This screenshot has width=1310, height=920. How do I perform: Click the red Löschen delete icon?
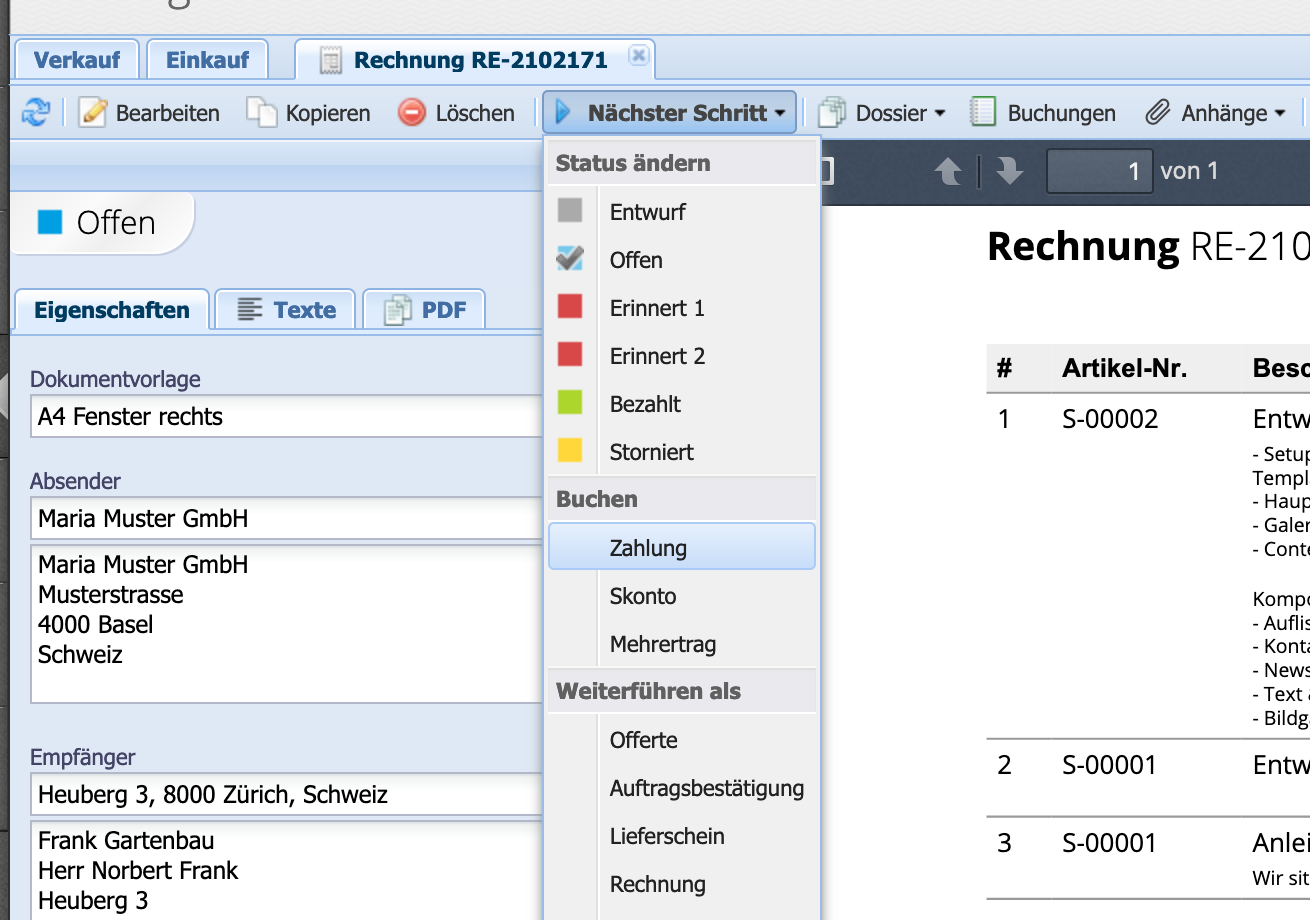411,112
